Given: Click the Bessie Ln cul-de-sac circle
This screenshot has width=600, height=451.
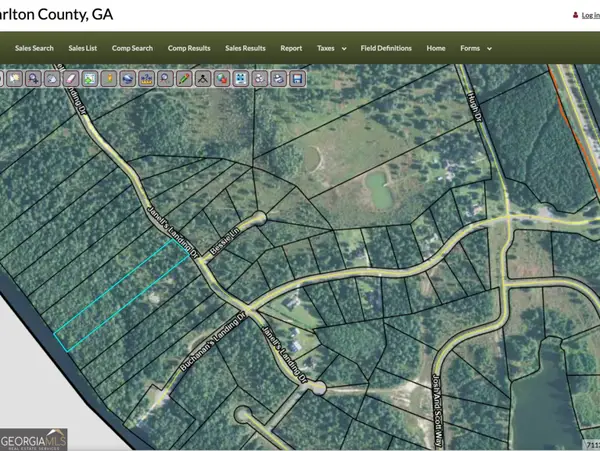Looking at the screenshot, I should (x=259, y=218).
